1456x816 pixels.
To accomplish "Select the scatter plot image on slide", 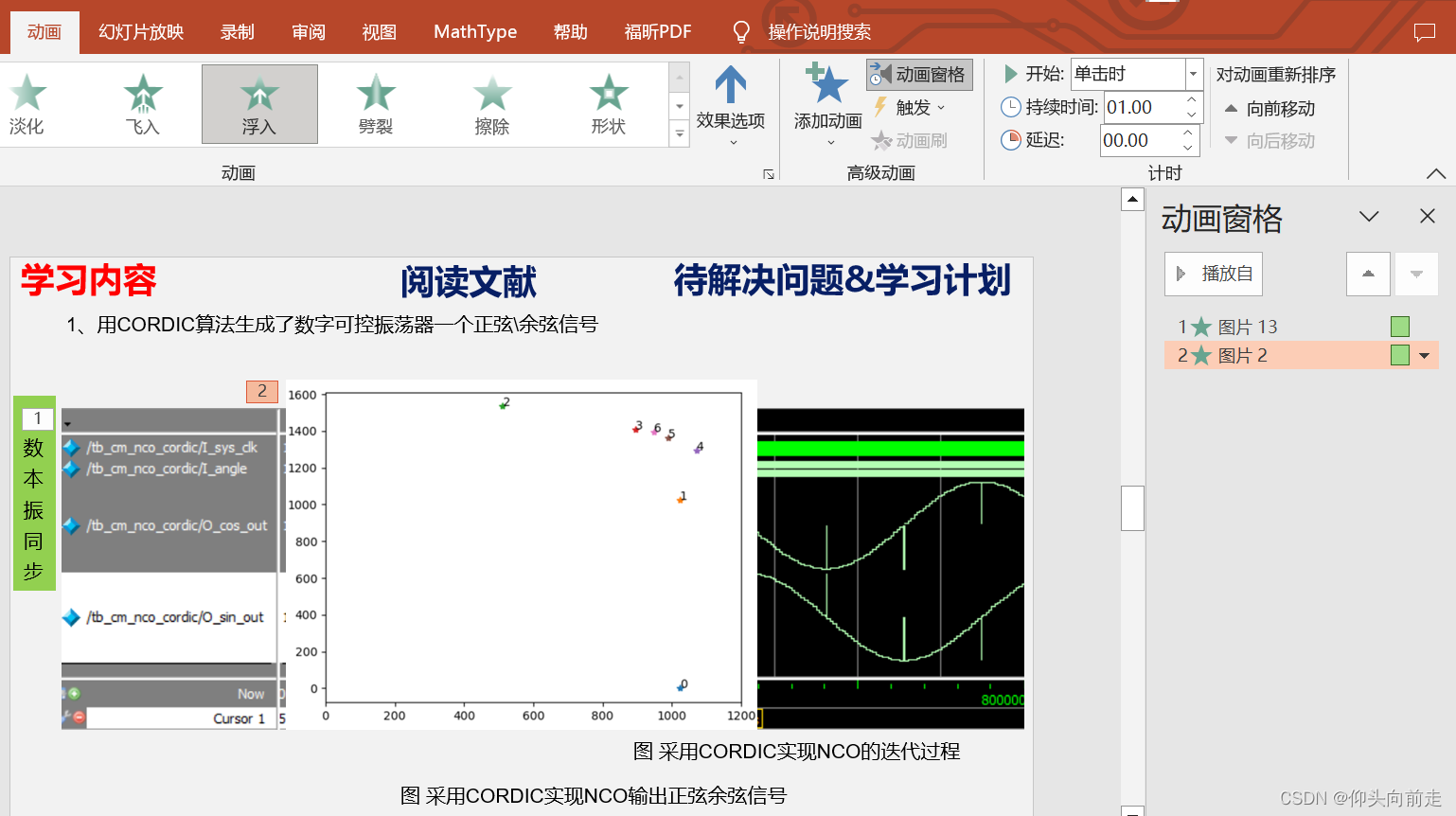I will (x=522, y=555).
